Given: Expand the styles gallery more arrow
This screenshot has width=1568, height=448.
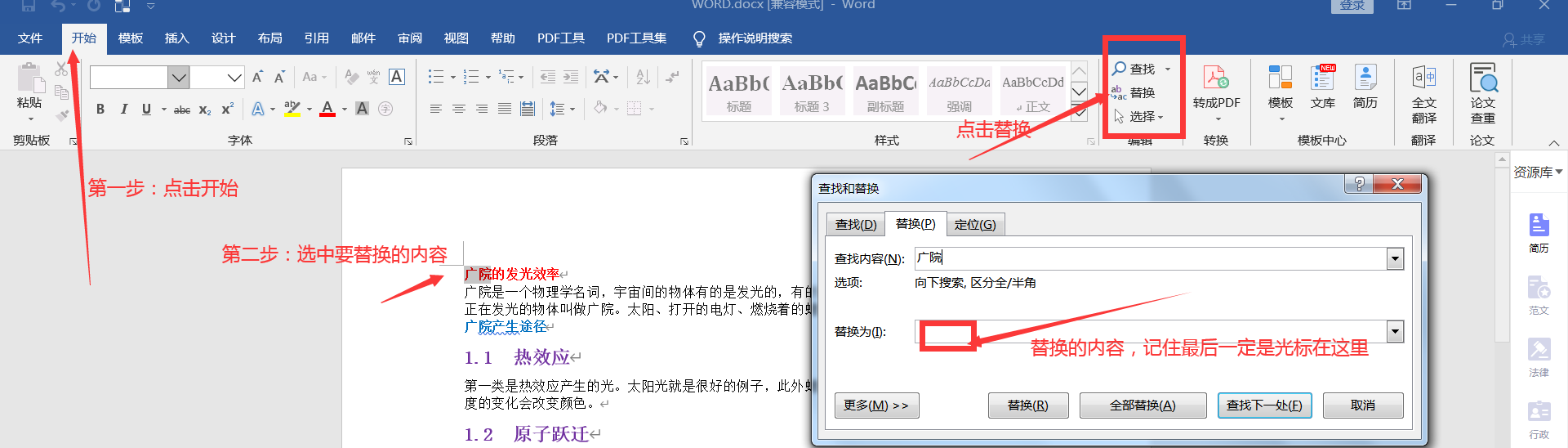Looking at the screenshot, I should pos(1079,114).
